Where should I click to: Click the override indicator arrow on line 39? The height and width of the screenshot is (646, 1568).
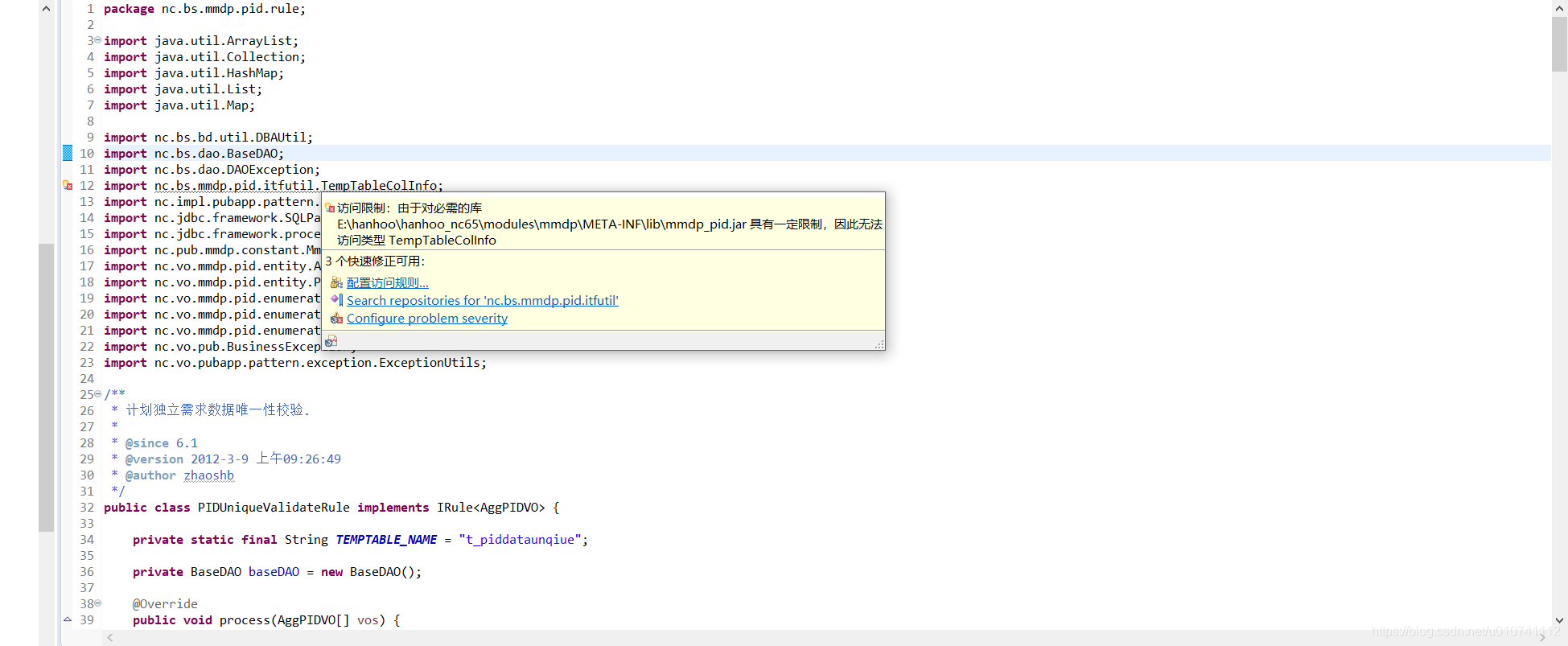pos(68,619)
